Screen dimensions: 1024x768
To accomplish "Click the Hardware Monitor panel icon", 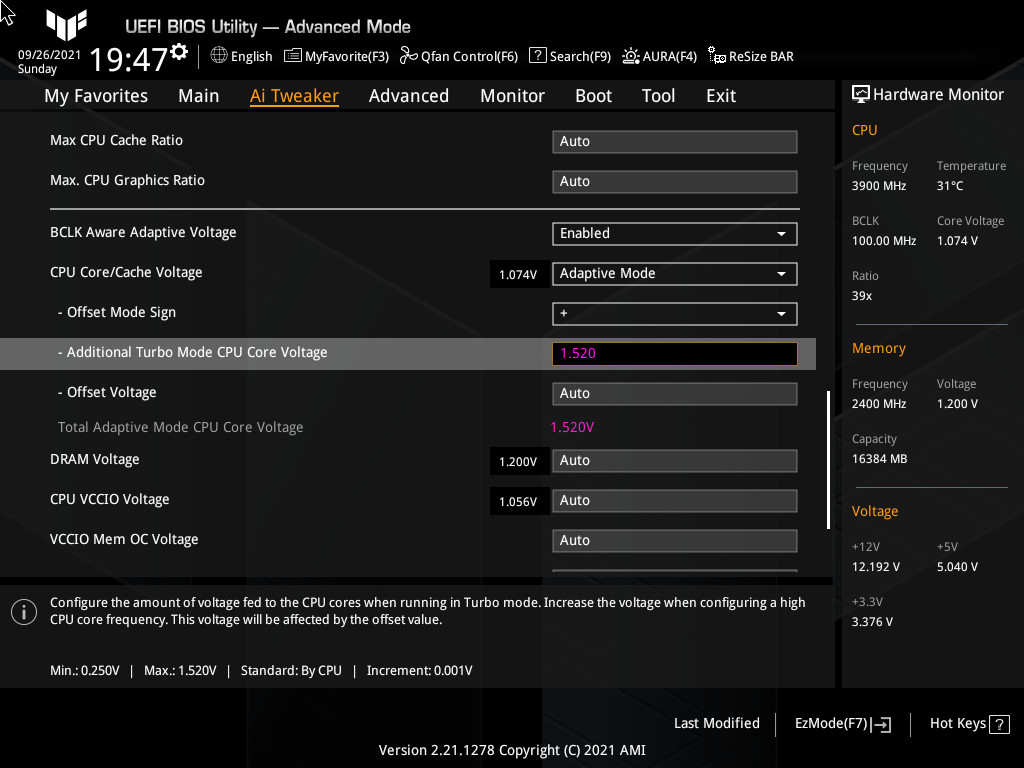I will point(861,93).
